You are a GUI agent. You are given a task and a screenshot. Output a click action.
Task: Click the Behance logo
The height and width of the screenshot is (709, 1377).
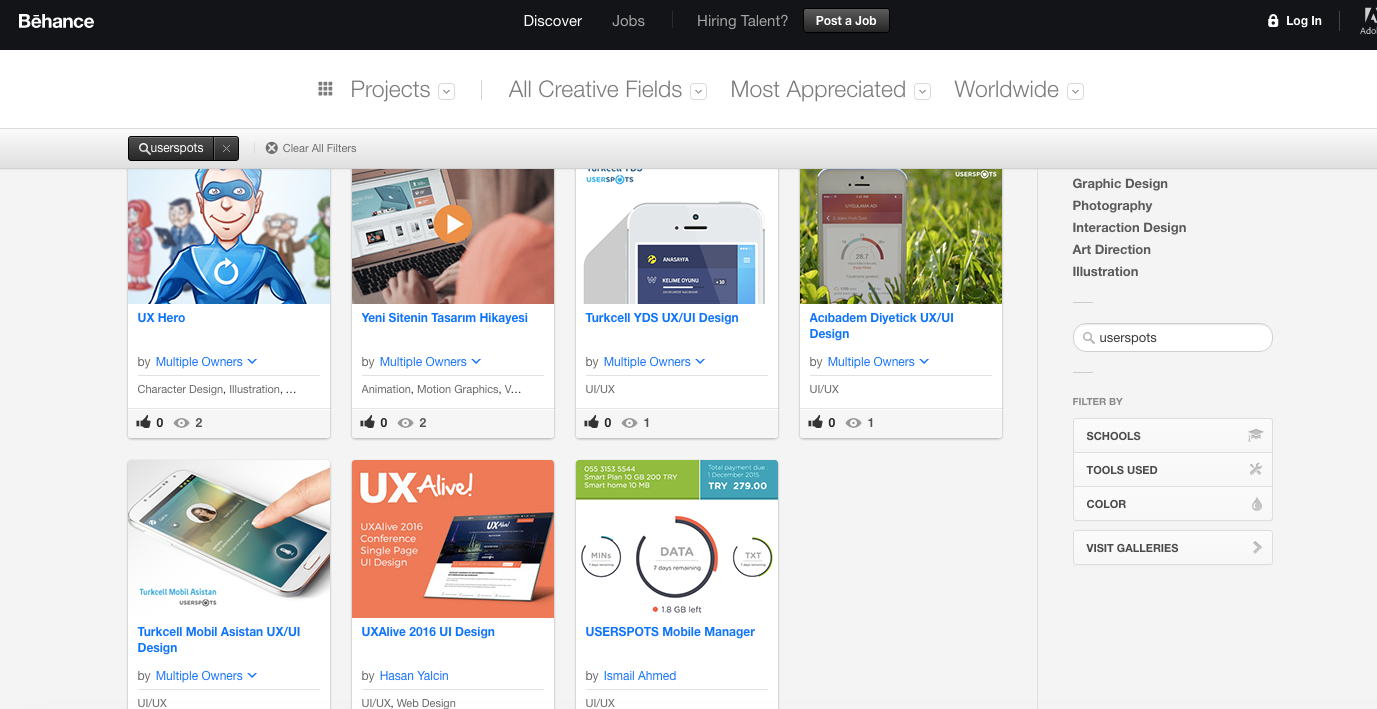click(x=56, y=21)
